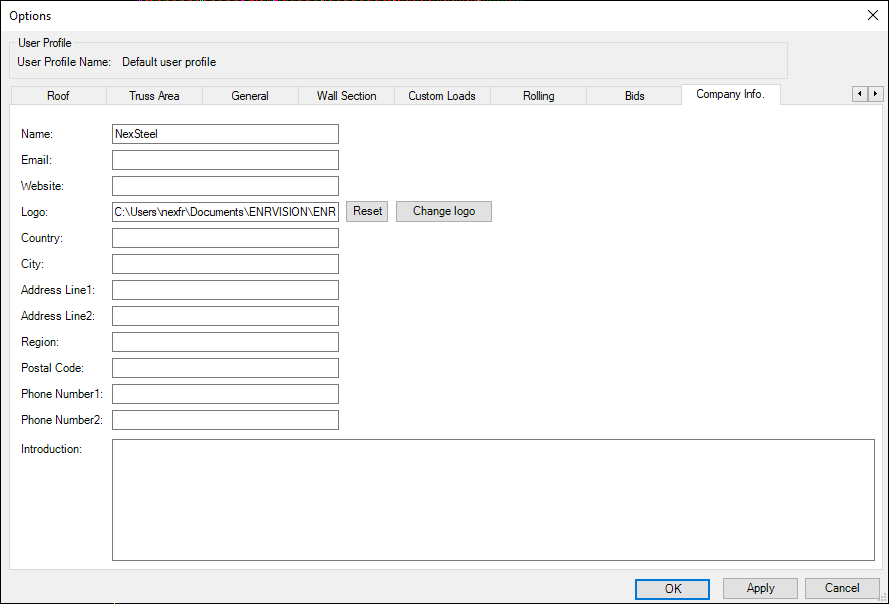Select the Postal Code input field

point(225,368)
